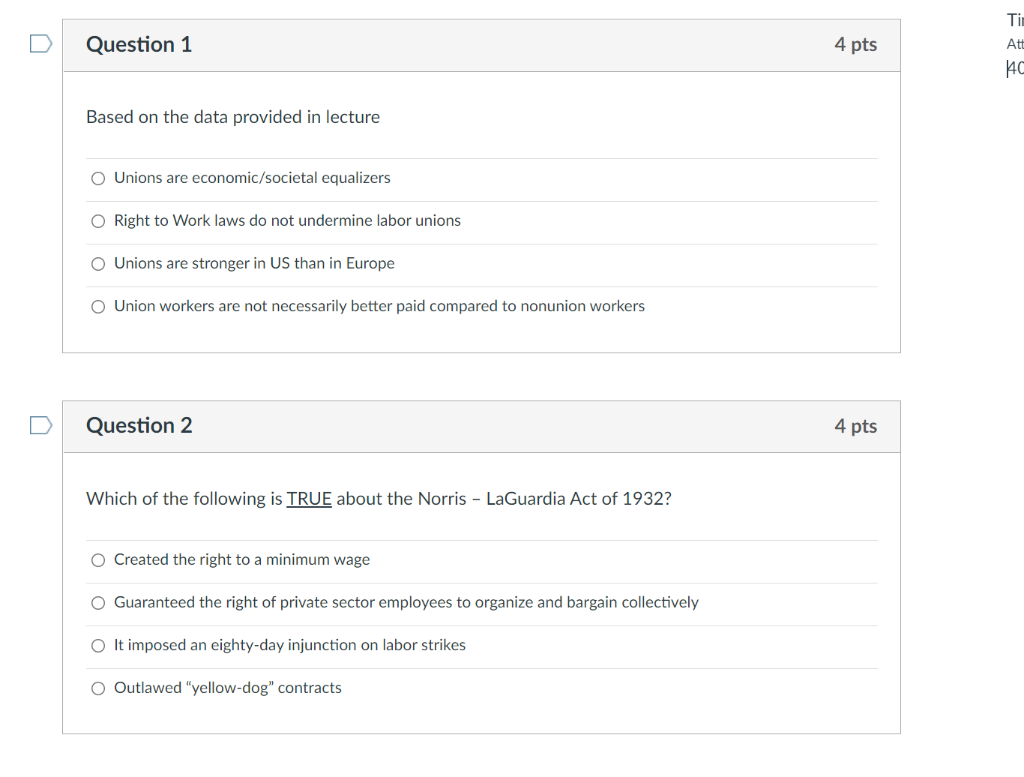Click the underlined TRUE word in Question 2

[309, 499]
